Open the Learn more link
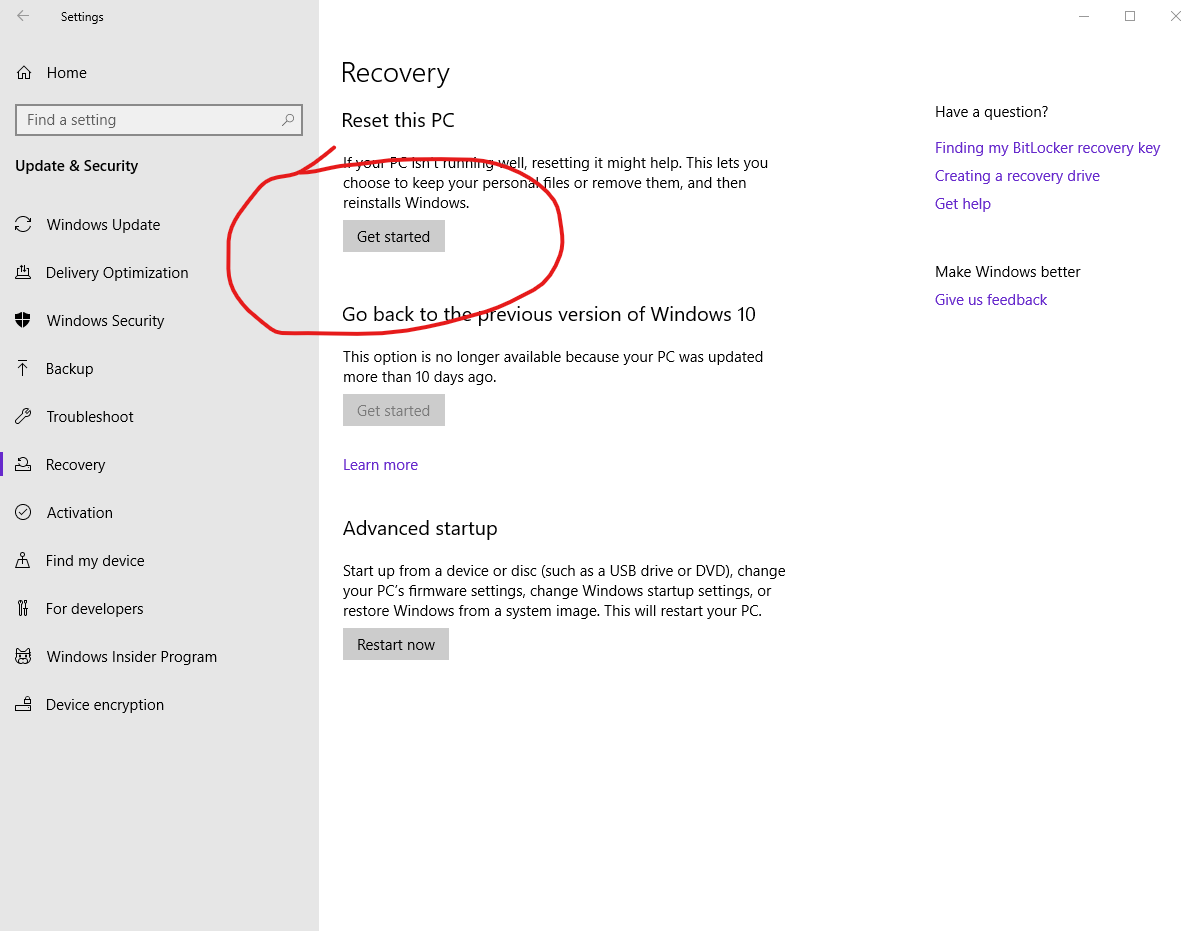 pos(380,465)
